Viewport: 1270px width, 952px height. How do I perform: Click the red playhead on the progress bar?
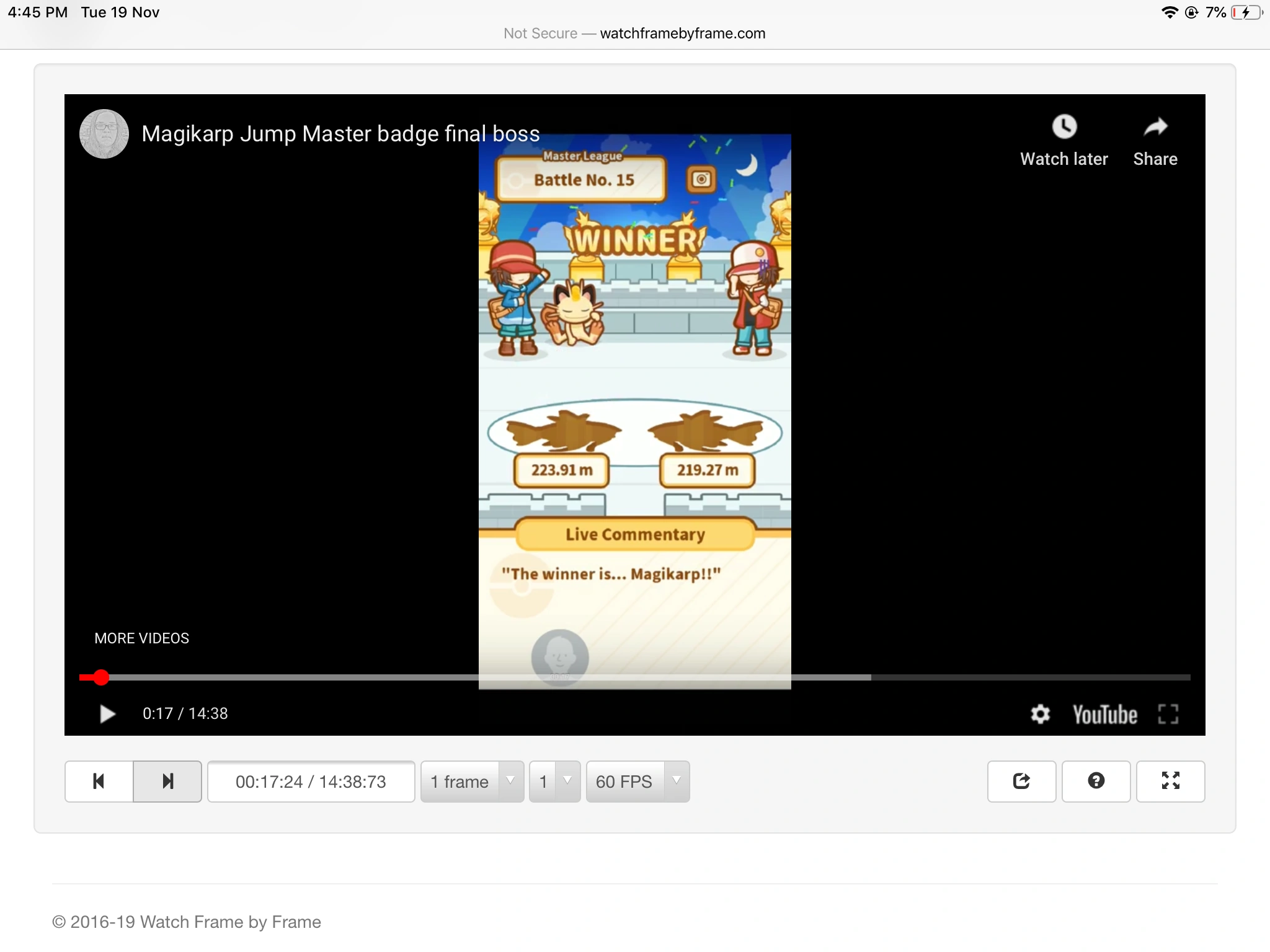(101, 677)
